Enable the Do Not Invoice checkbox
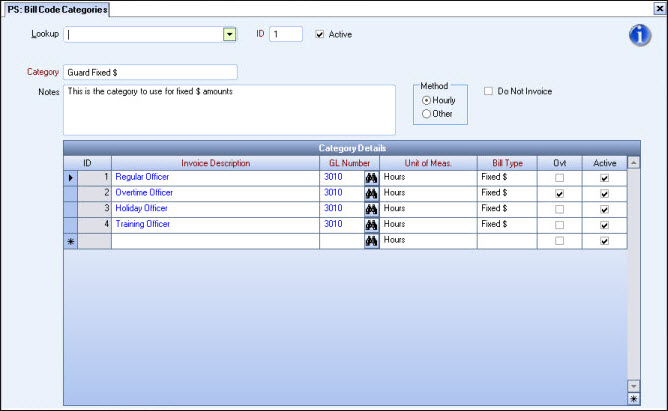The image size is (668, 411). [488, 92]
